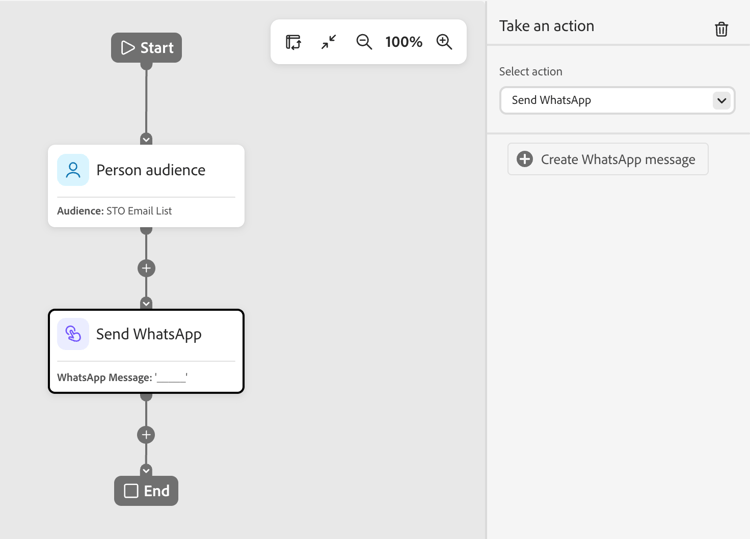
Task: Zoom in with the plus magnifier
Action: click(x=444, y=42)
